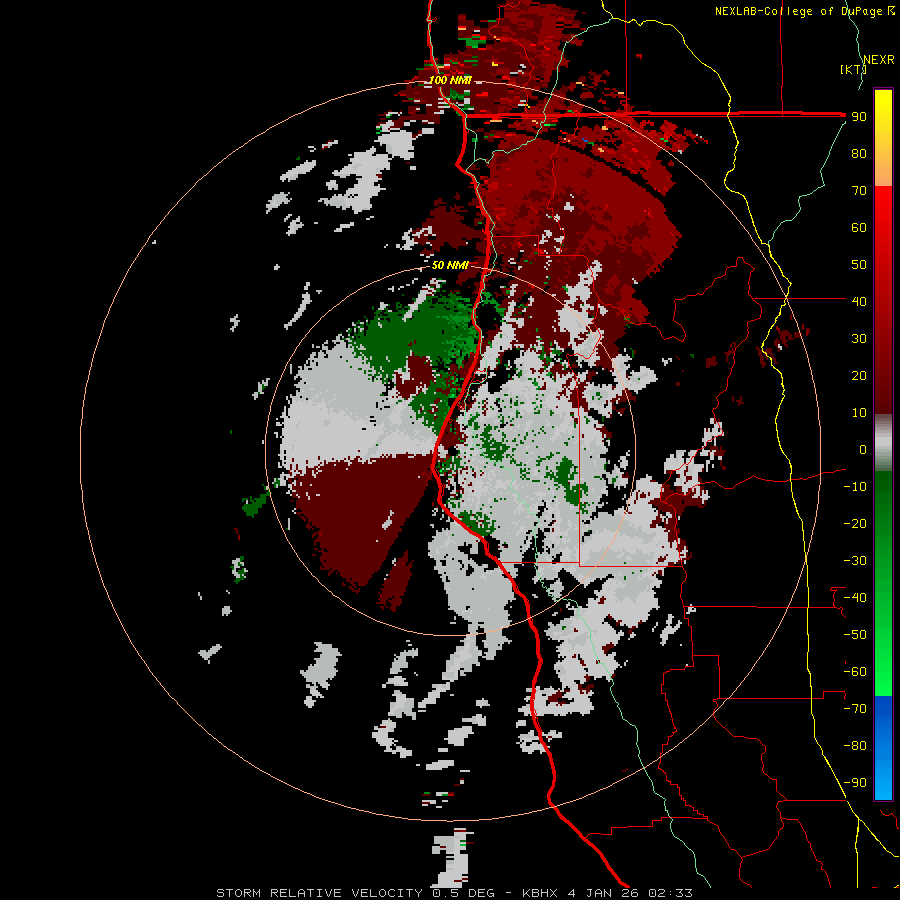
Task: Click the NEXR label above the color scale
Action: coord(878,60)
